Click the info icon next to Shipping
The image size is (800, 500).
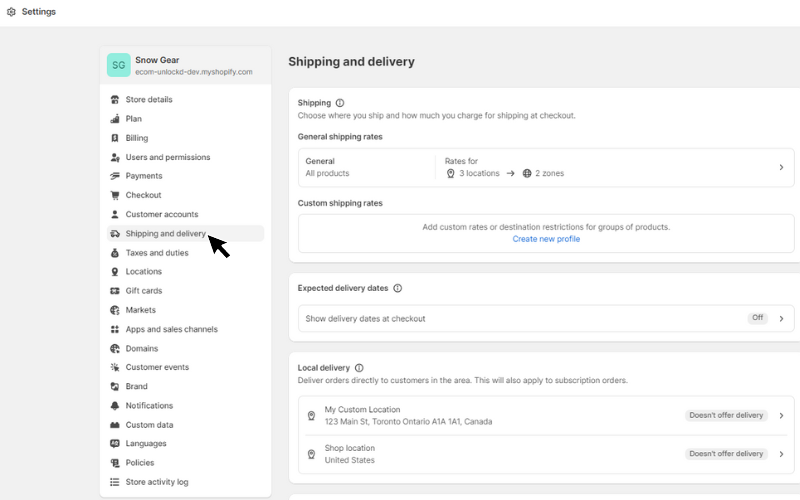point(340,103)
